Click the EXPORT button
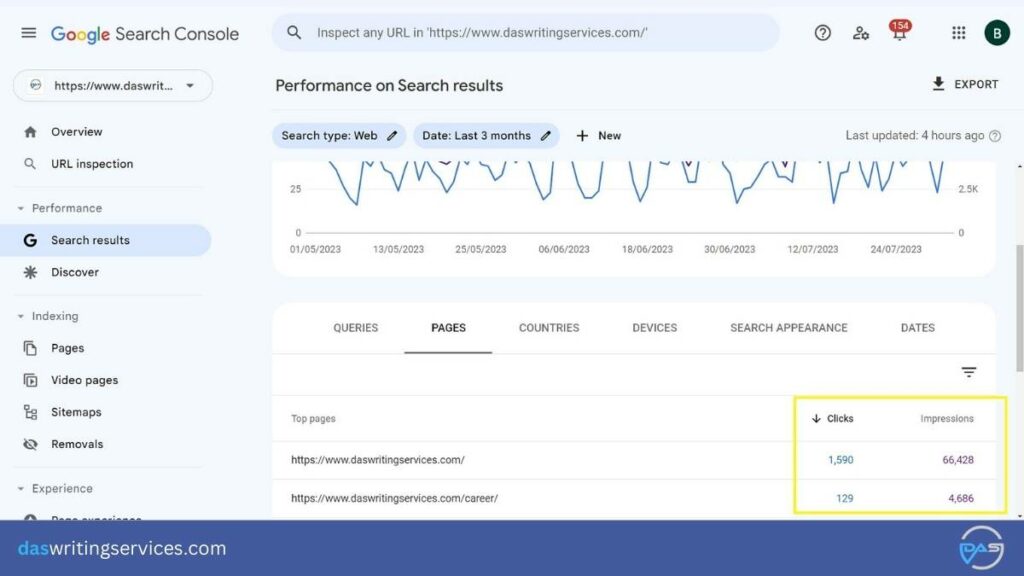The width and height of the screenshot is (1024, 576). tap(965, 84)
